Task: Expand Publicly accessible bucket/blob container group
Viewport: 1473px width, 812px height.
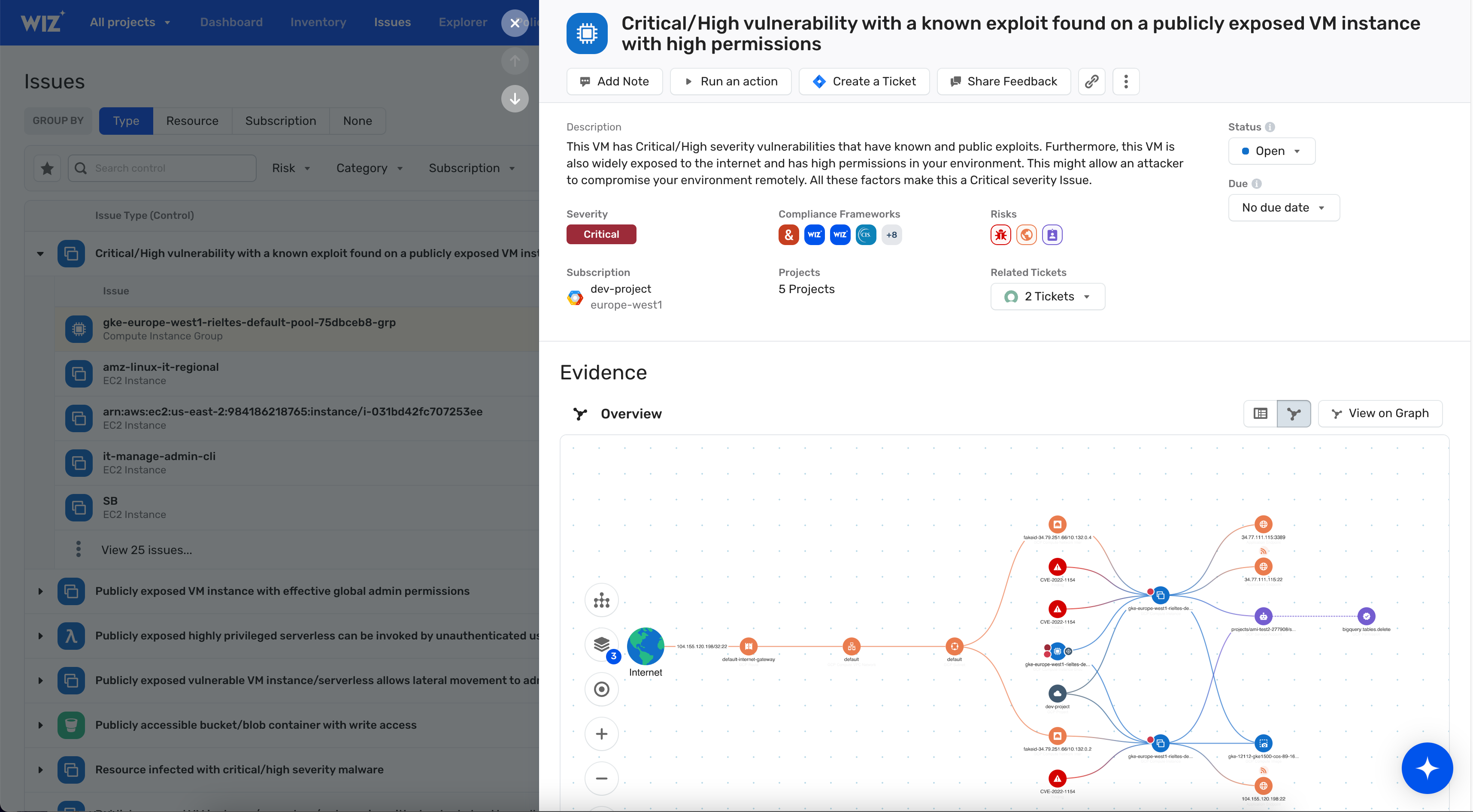Action: point(40,725)
